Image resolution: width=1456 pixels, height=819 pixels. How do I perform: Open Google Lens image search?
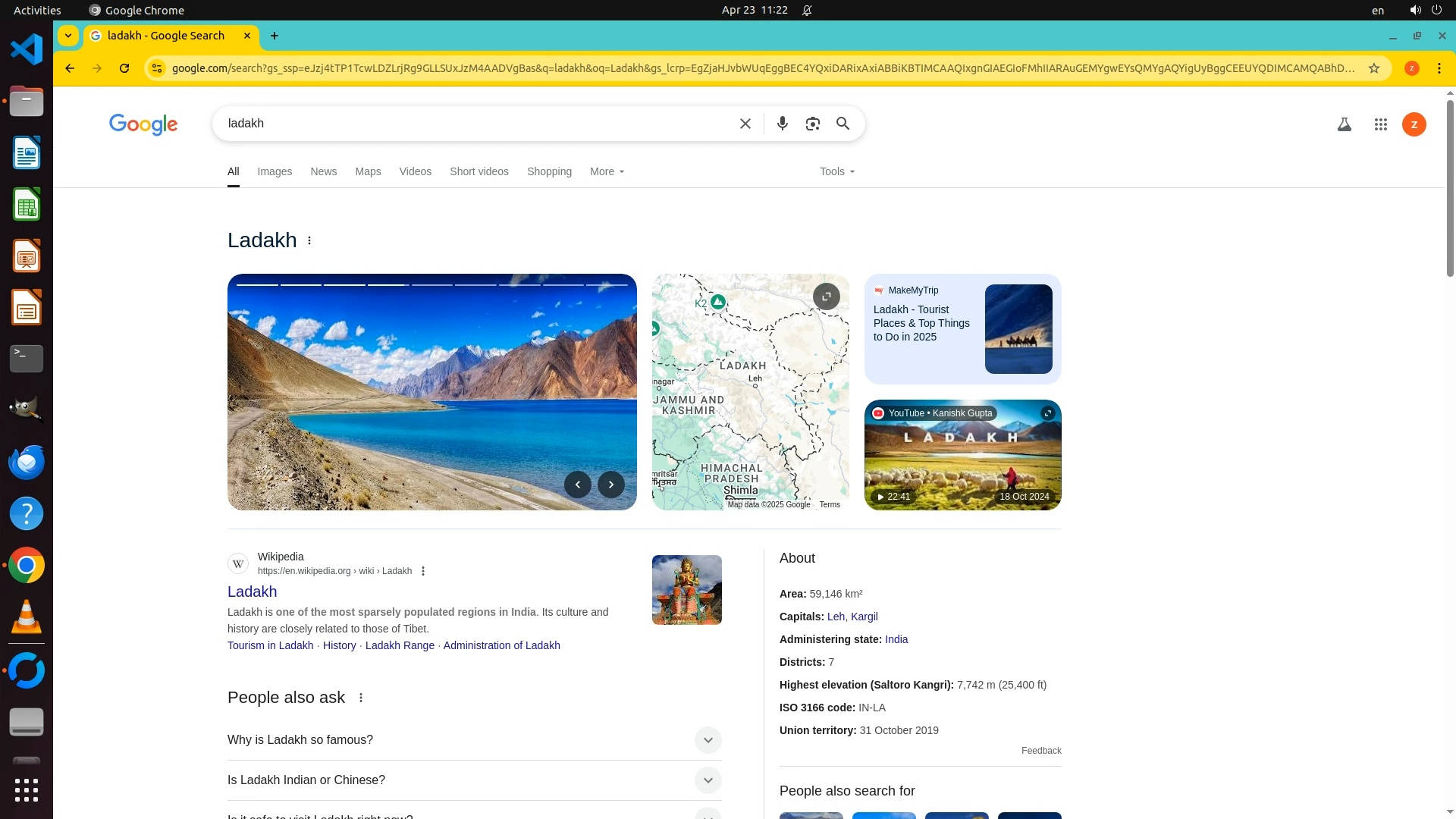[x=812, y=124]
